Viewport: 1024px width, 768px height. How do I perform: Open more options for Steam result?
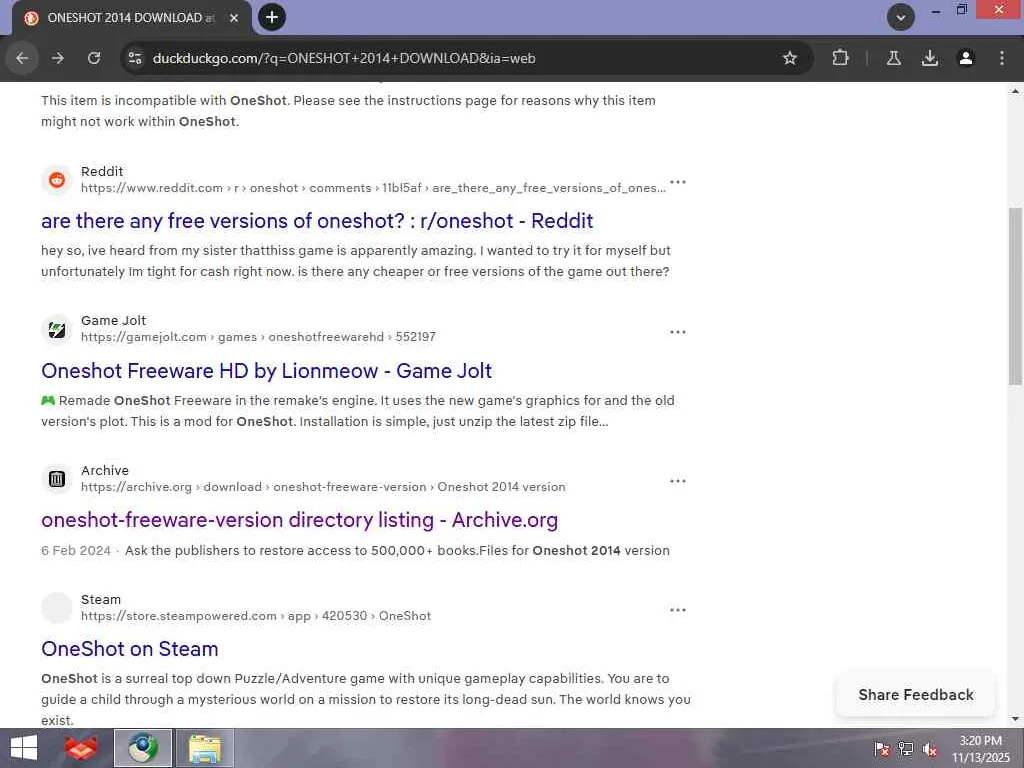[678, 610]
